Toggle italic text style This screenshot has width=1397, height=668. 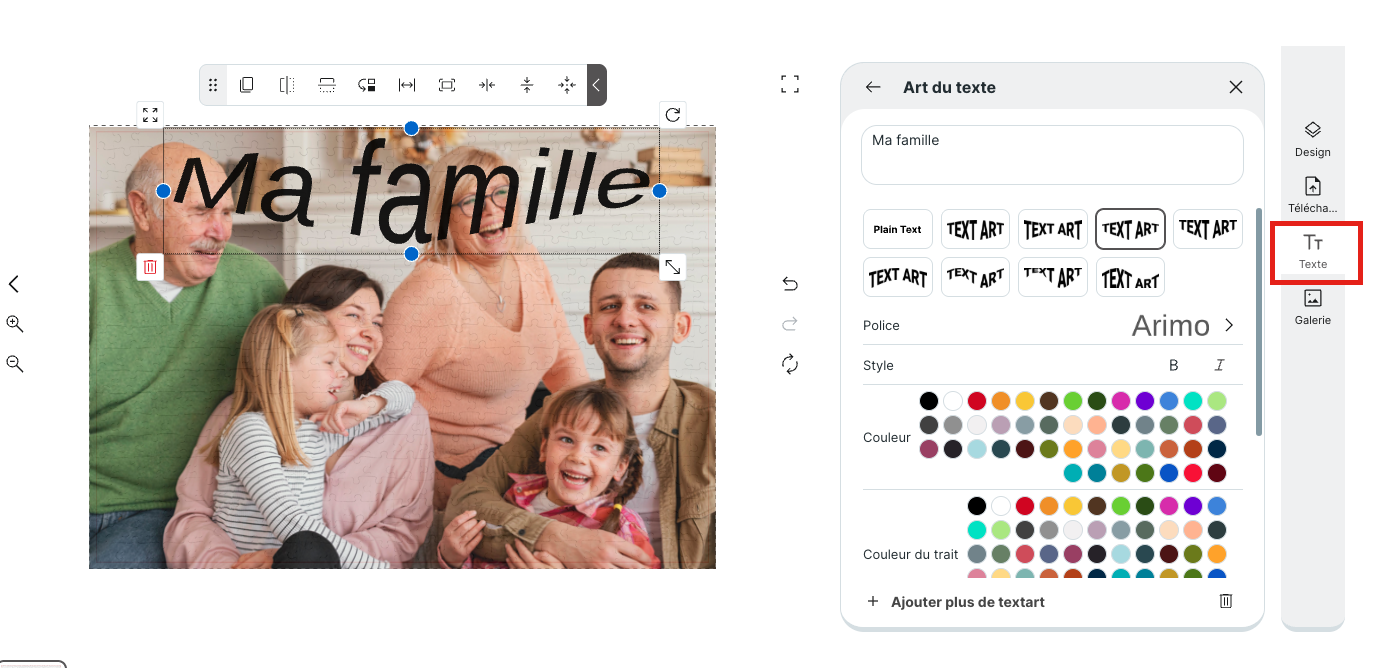[1219, 365]
